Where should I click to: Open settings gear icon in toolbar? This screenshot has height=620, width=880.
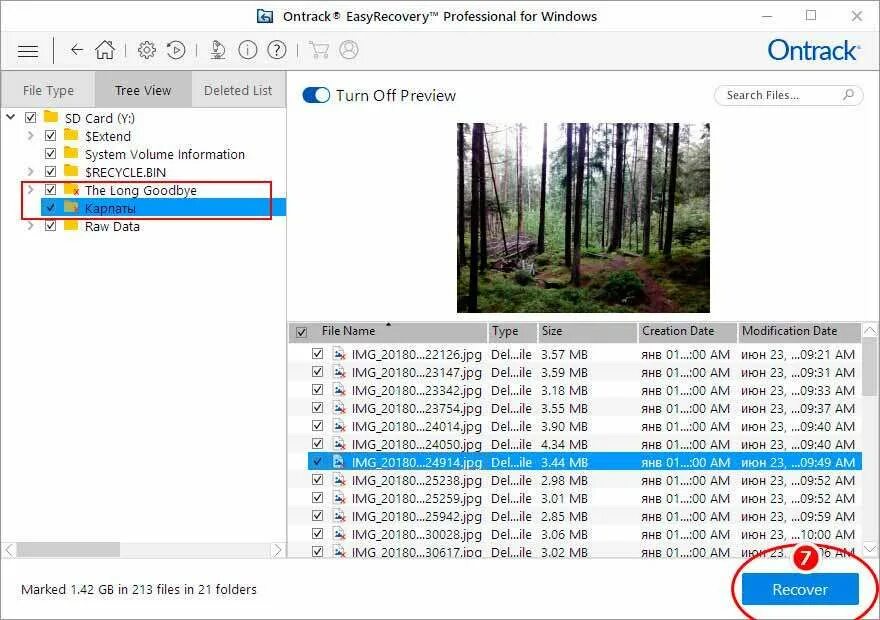146,50
